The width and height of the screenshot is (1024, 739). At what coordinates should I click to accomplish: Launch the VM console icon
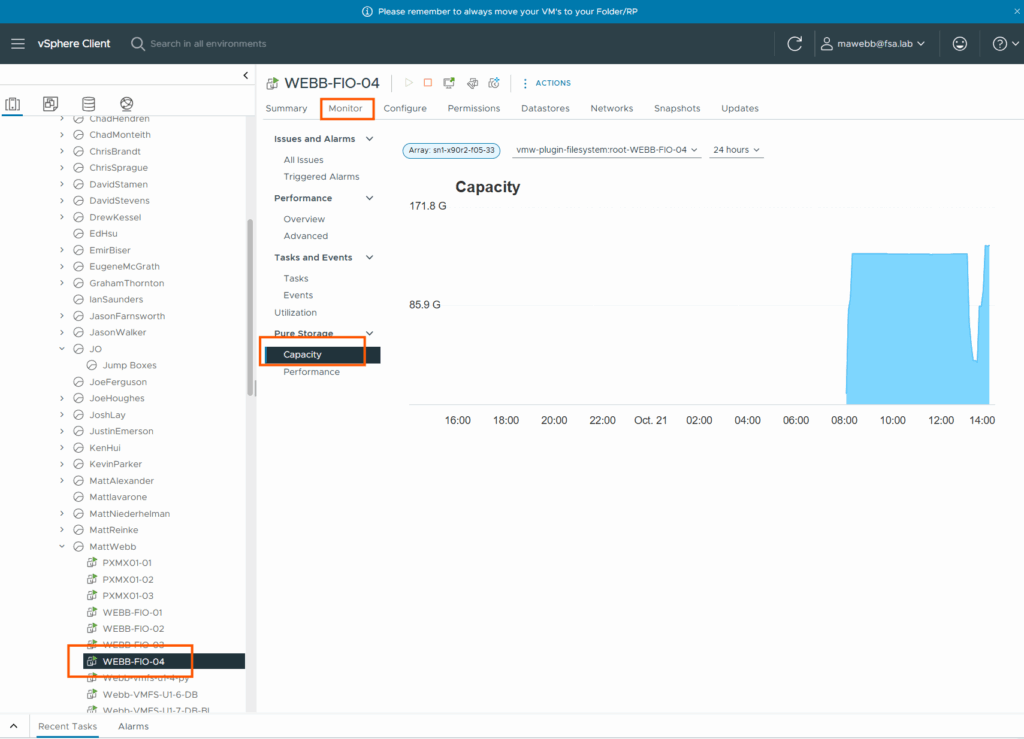click(450, 83)
